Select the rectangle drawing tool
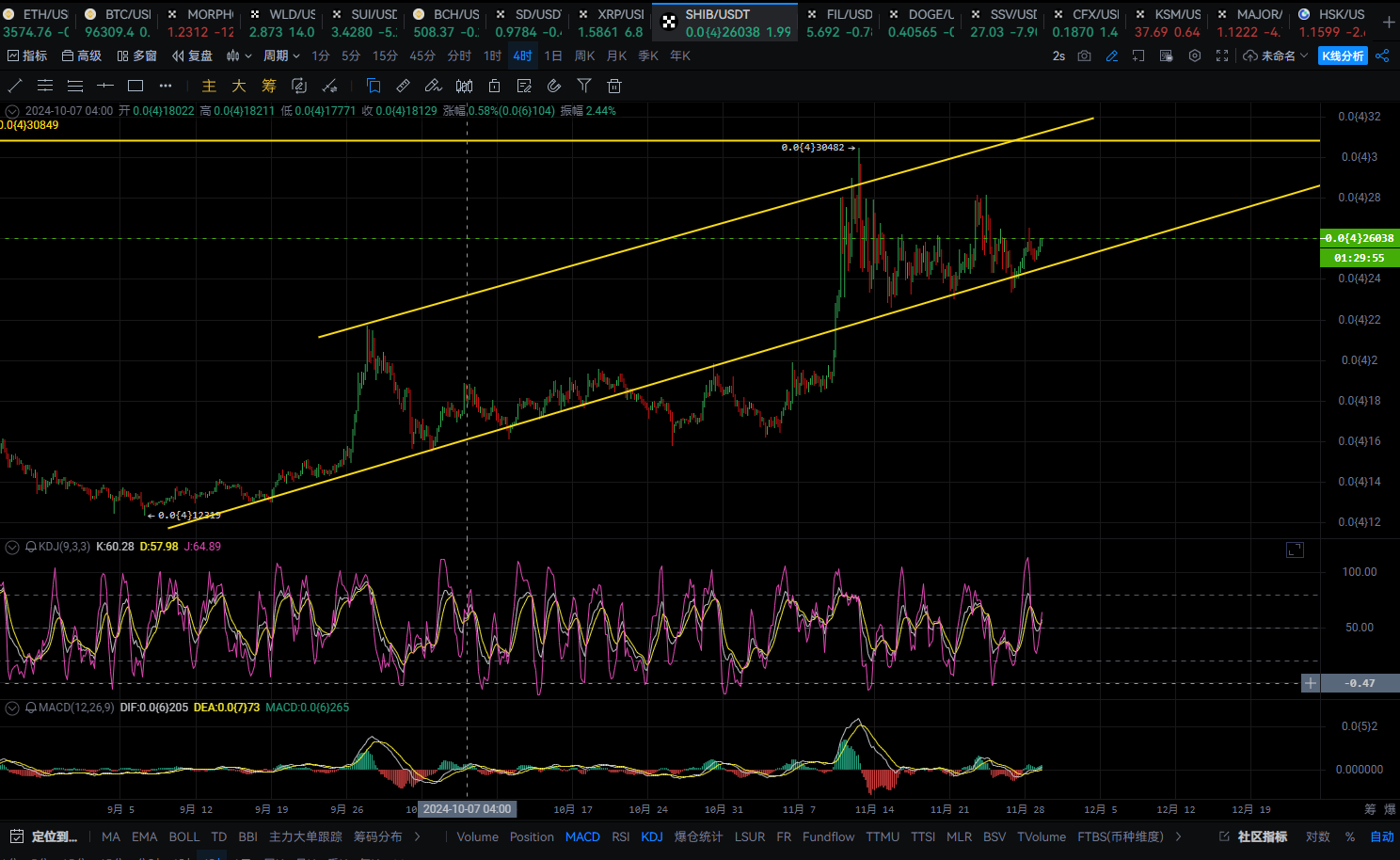This screenshot has height=860, width=1400. [x=135, y=86]
